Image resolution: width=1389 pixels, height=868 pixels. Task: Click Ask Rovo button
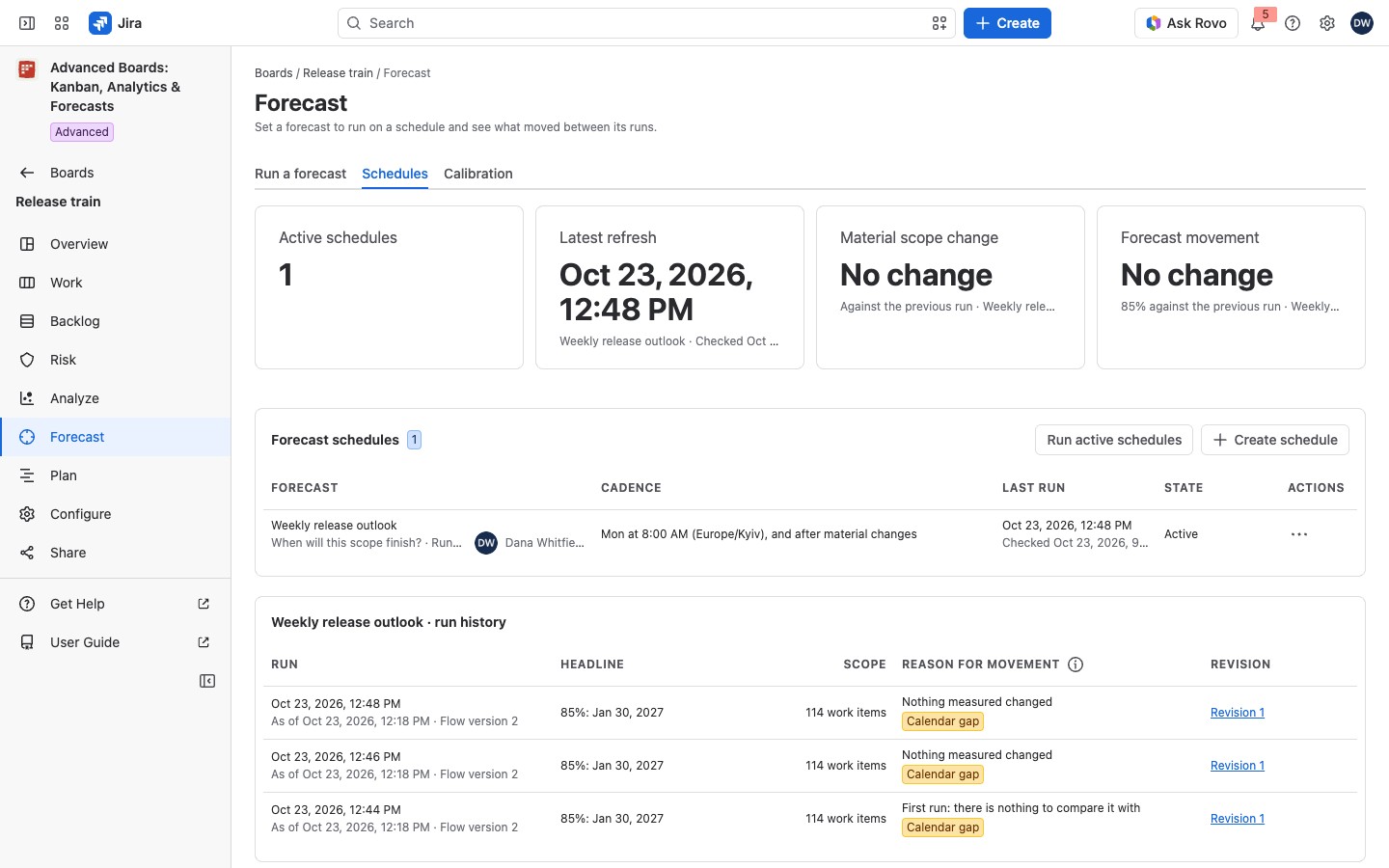(1186, 23)
